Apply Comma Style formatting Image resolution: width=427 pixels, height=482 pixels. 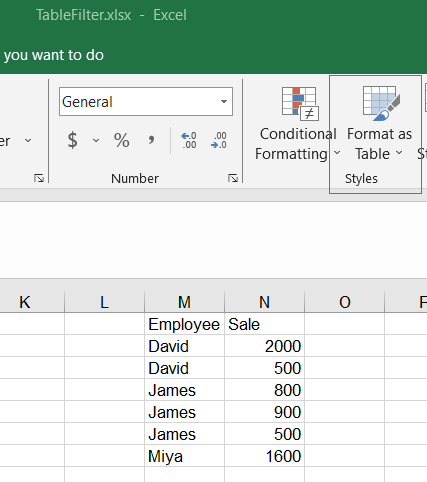coord(151,140)
